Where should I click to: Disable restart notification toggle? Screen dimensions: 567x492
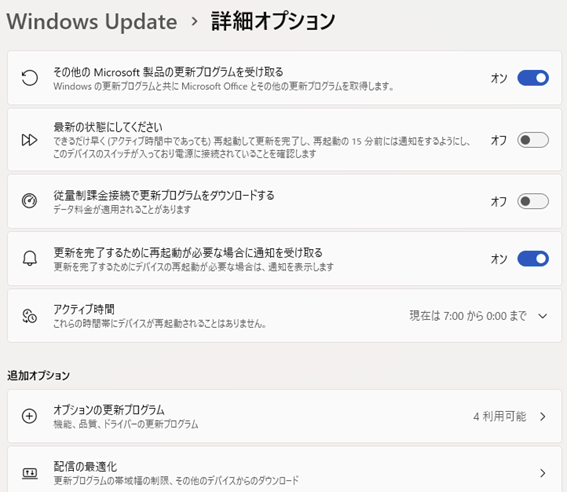(533, 259)
